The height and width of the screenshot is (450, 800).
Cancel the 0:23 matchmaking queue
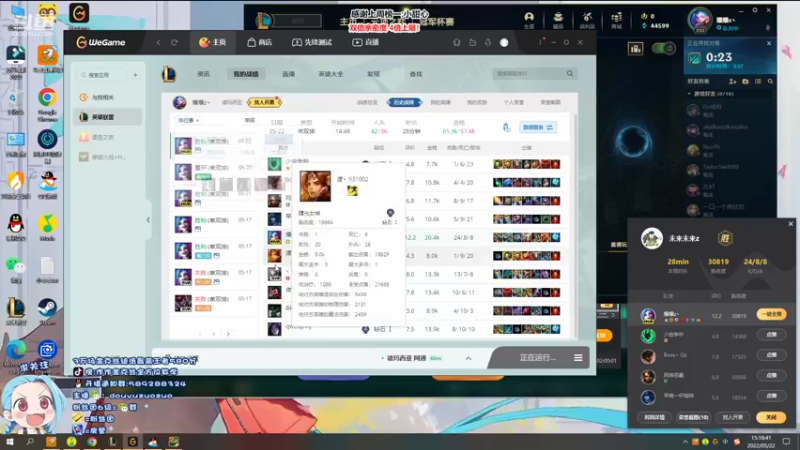click(769, 43)
